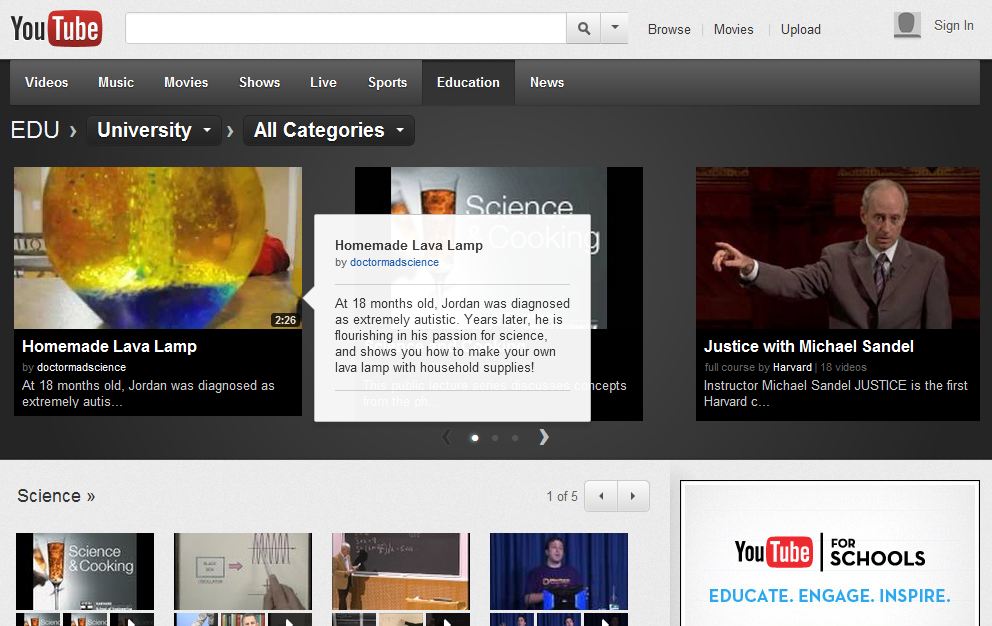Click the Justice with Michael Sandel title
This screenshot has width=992, height=626.
click(x=809, y=346)
